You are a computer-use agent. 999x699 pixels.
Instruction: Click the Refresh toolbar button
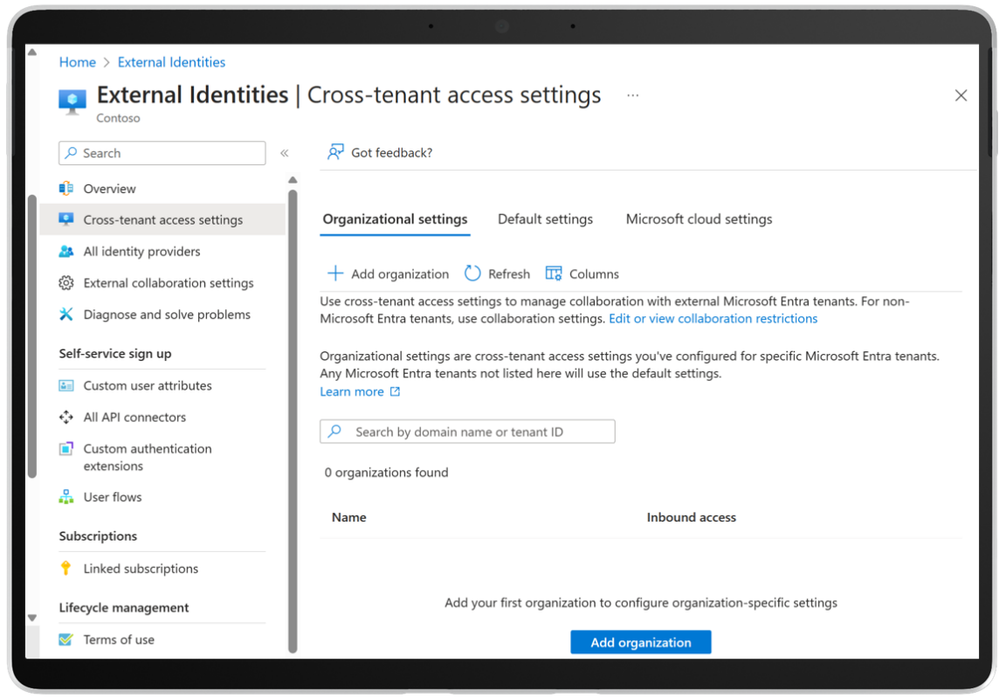click(498, 274)
